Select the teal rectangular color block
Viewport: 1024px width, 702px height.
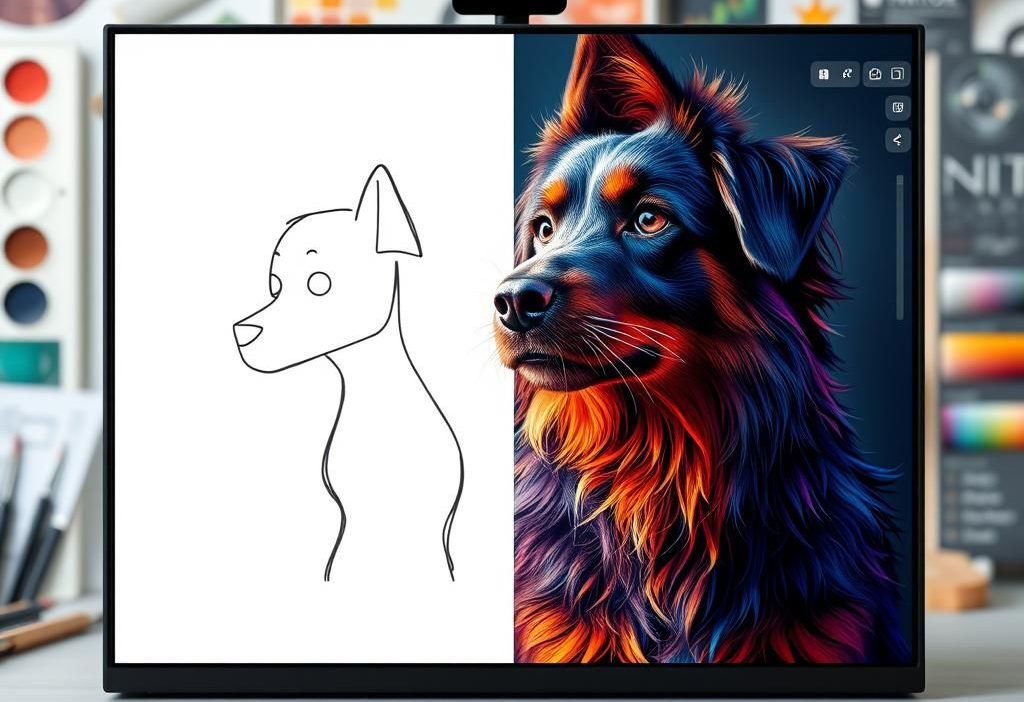pyautogui.click(x=28, y=362)
